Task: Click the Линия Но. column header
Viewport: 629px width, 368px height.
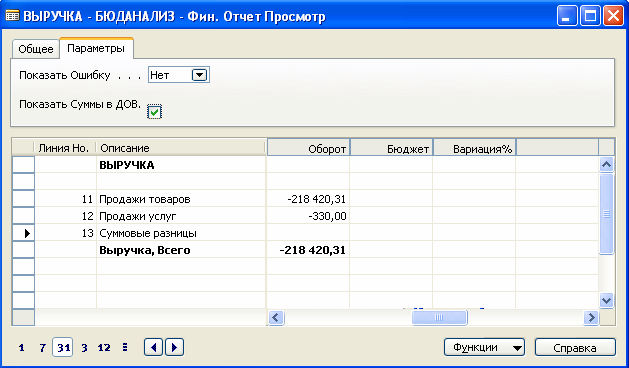Action: 65,148
